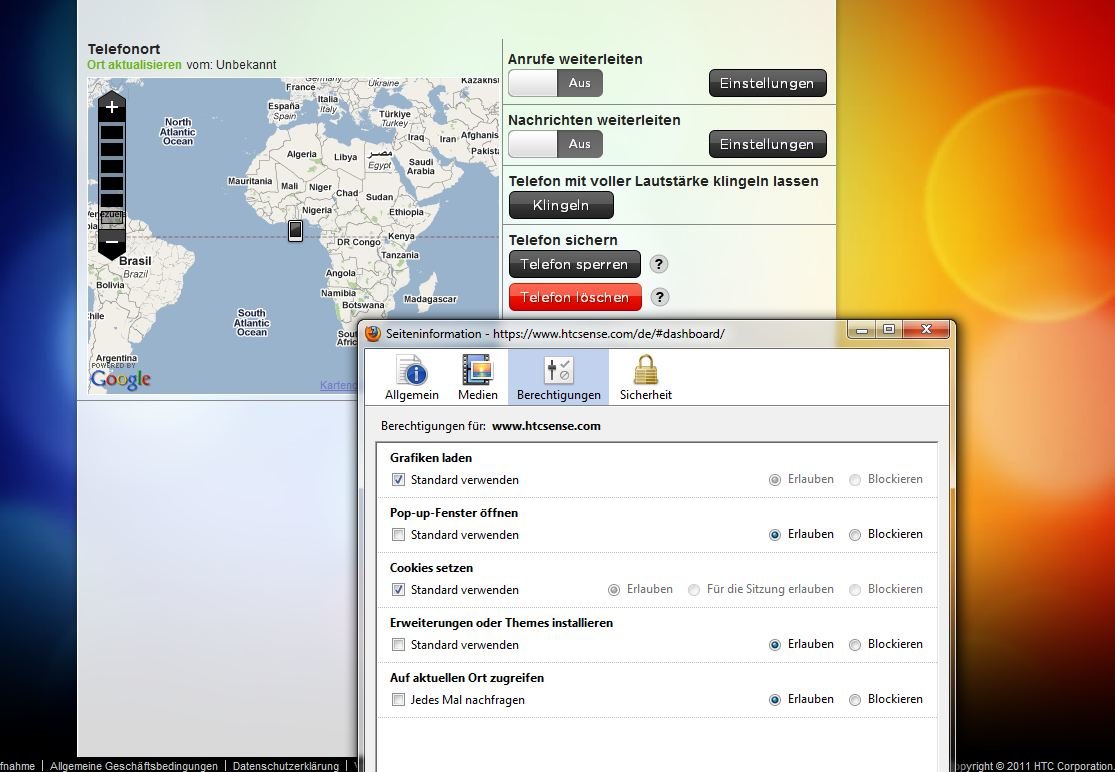Image resolution: width=1115 pixels, height=772 pixels.
Task: Open help beside Telefon sperren
Action: point(658,264)
